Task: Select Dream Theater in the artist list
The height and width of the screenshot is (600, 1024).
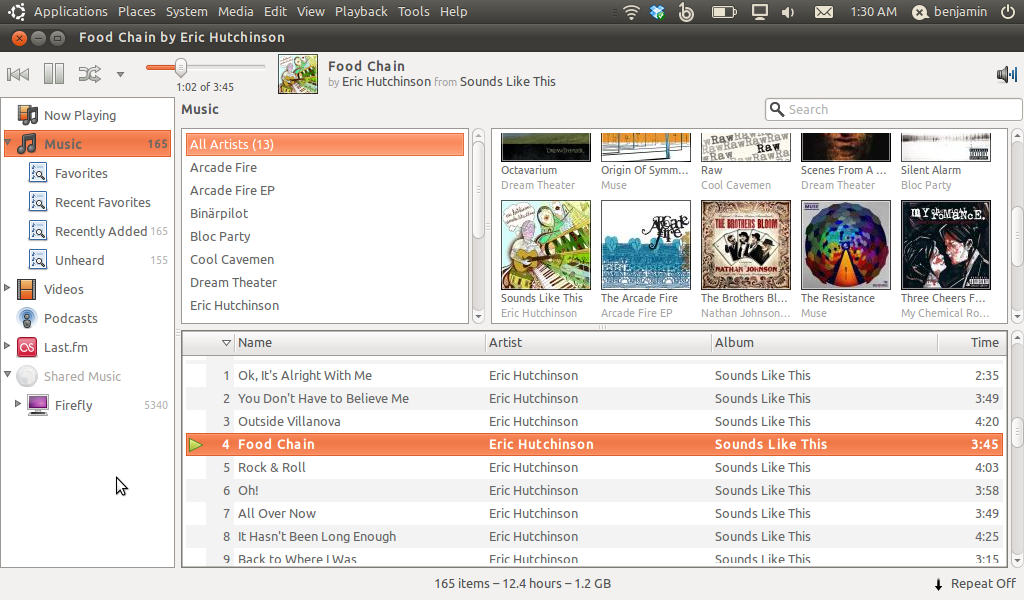Action: pyautogui.click(x=233, y=282)
